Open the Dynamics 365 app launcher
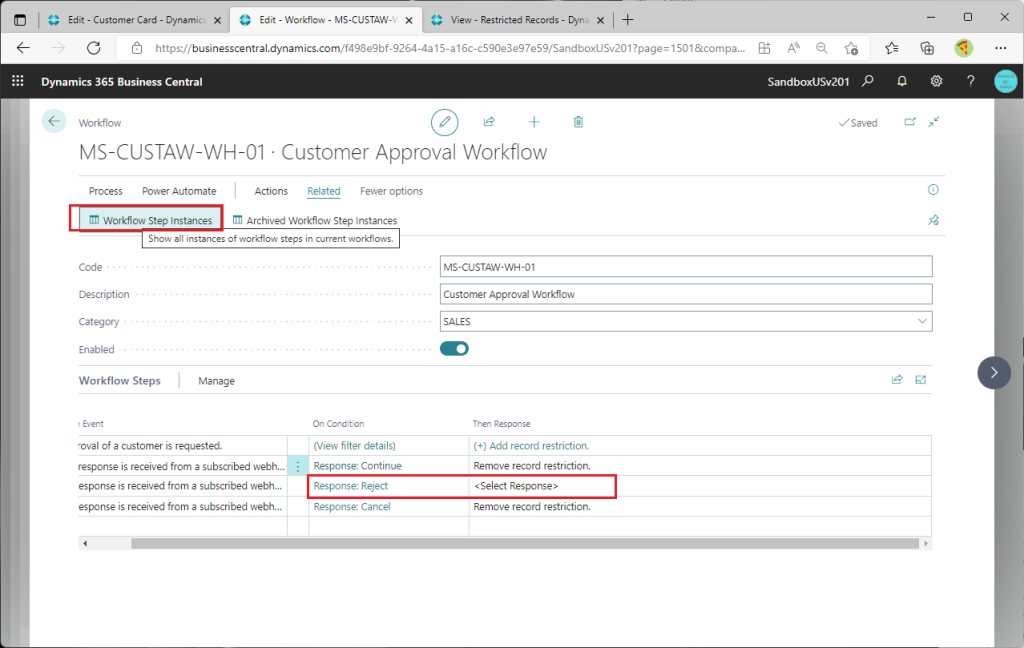The width and height of the screenshot is (1024, 648). pyautogui.click(x=17, y=81)
